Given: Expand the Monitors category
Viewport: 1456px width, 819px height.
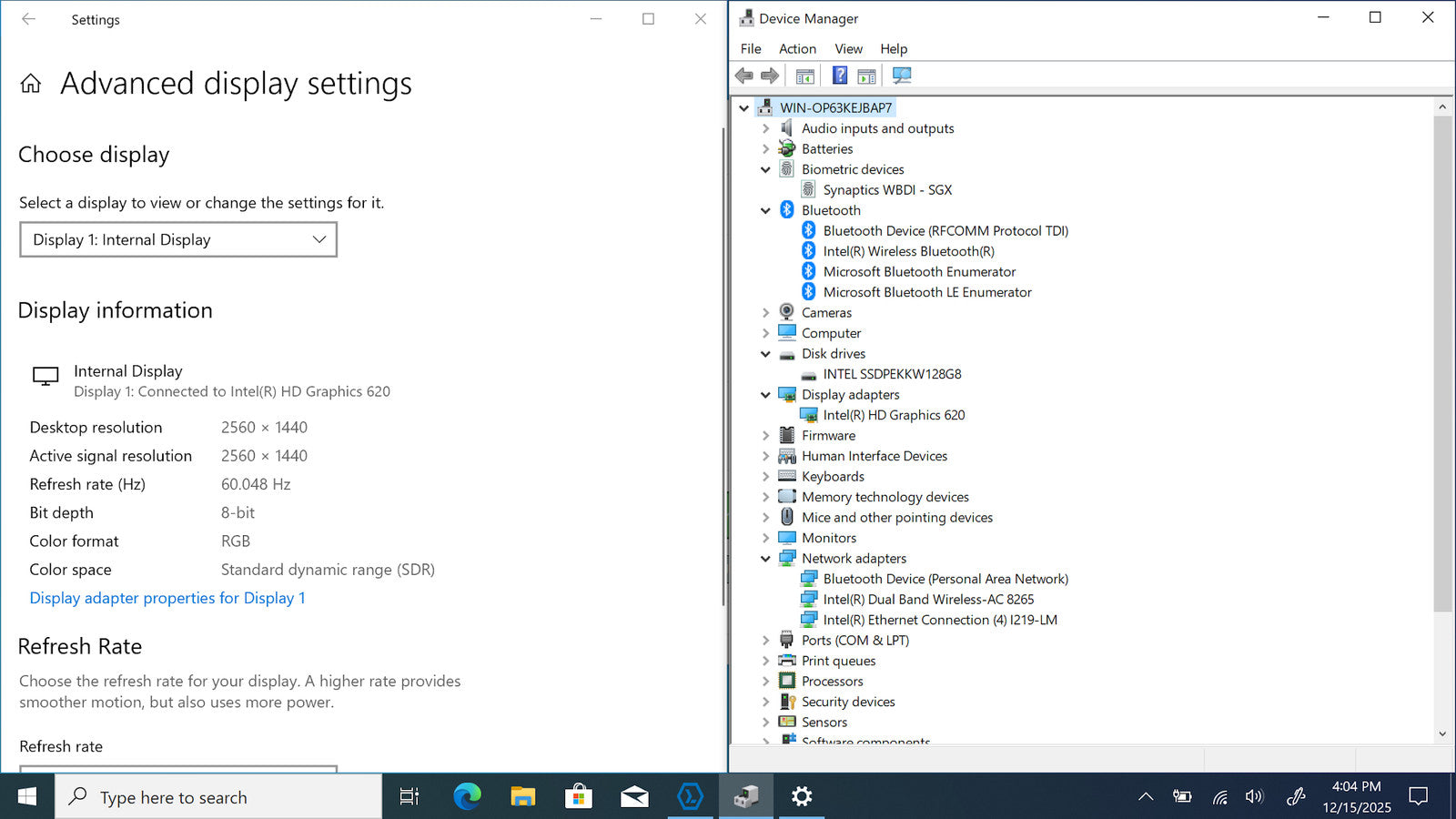Looking at the screenshot, I should [765, 538].
